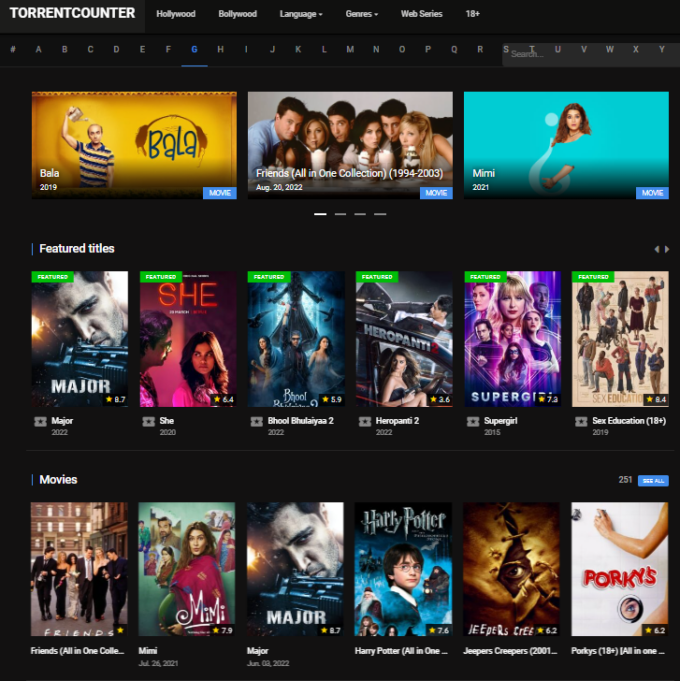Filter titles by letter W
Viewport: 680px width, 681px height.
pos(610,49)
